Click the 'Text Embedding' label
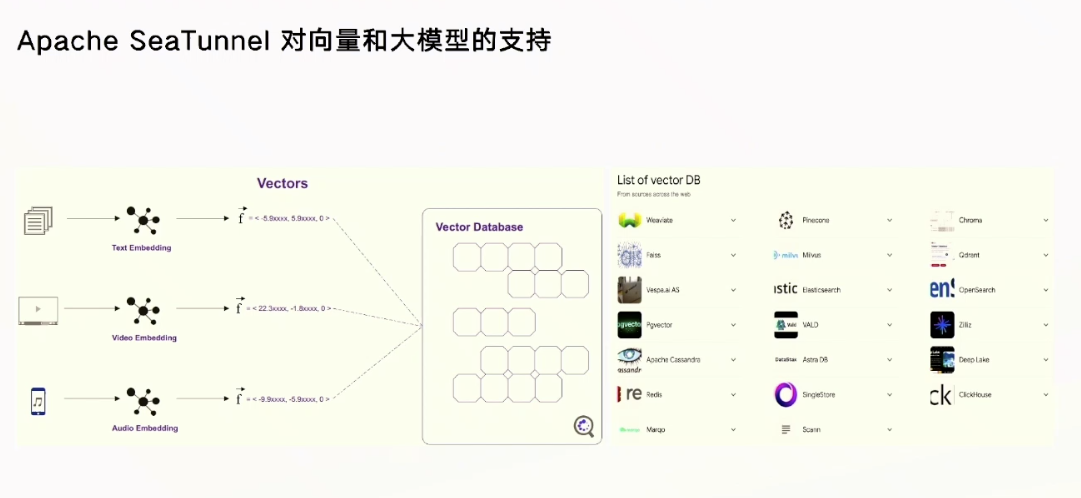Image resolution: width=1081 pixels, height=498 pixels. point(141,248)
